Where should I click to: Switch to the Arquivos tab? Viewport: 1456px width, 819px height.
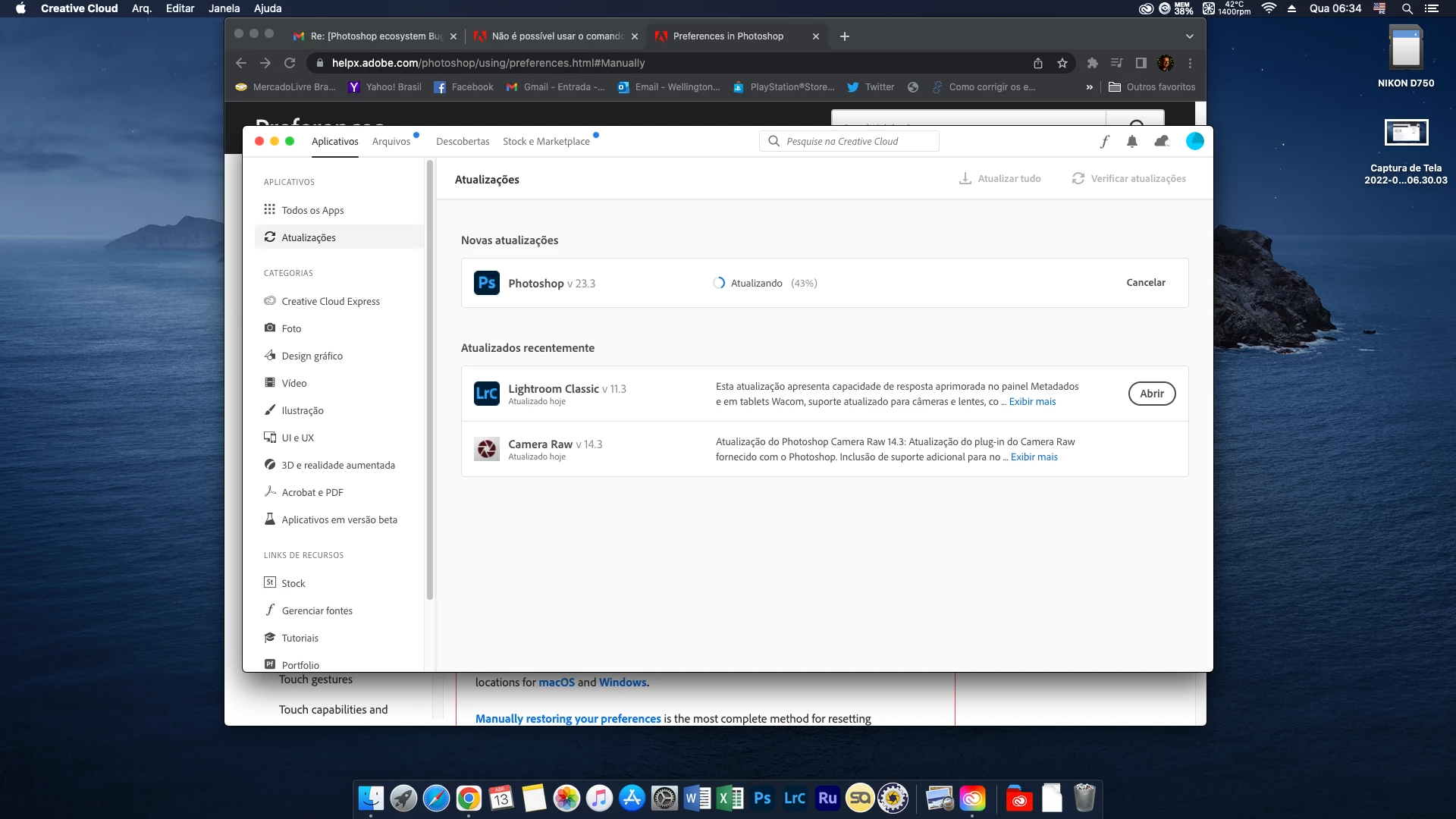(x=391, y=142)
